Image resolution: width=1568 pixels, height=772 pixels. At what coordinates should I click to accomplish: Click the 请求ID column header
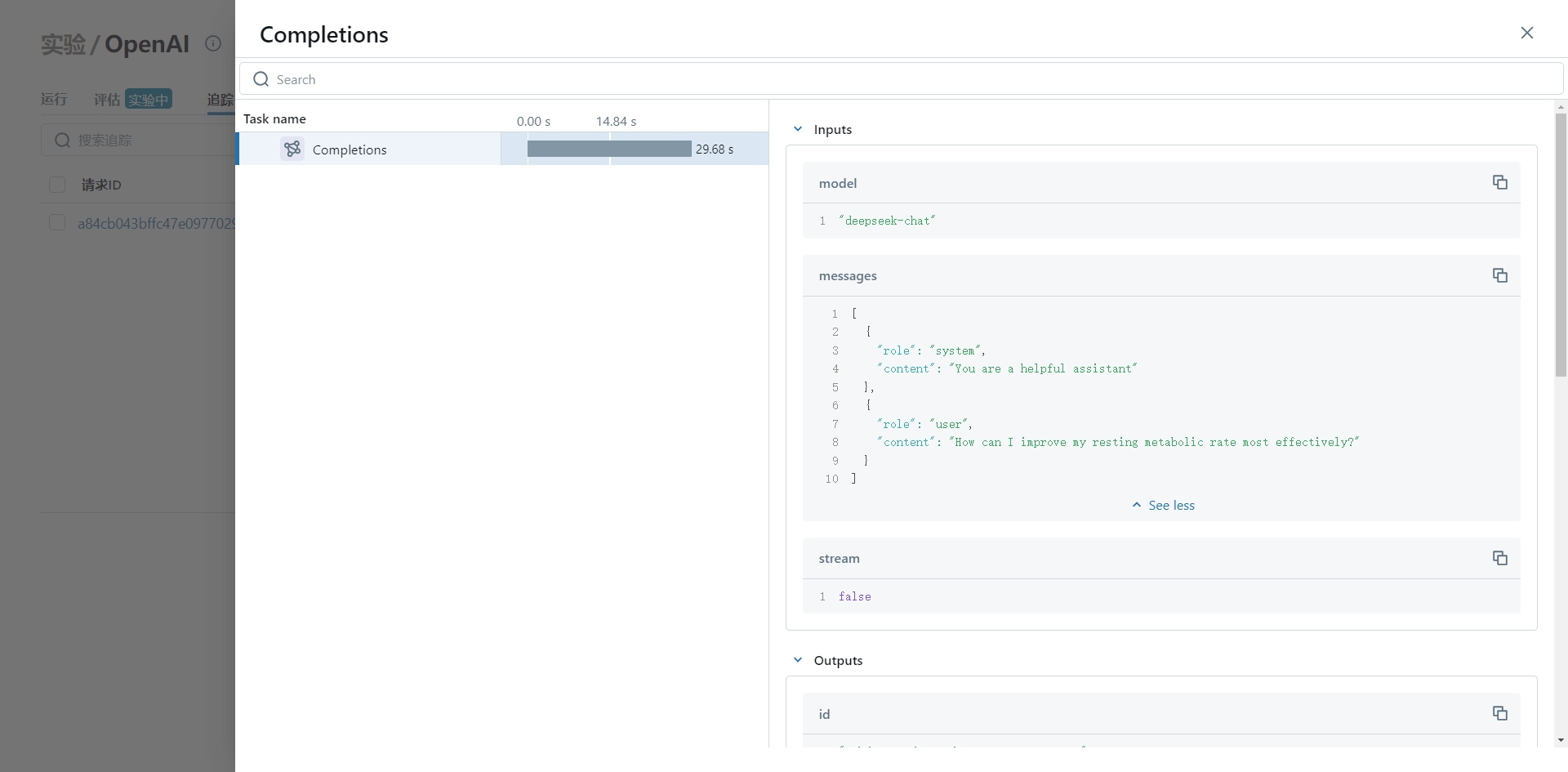click(101, 185)
